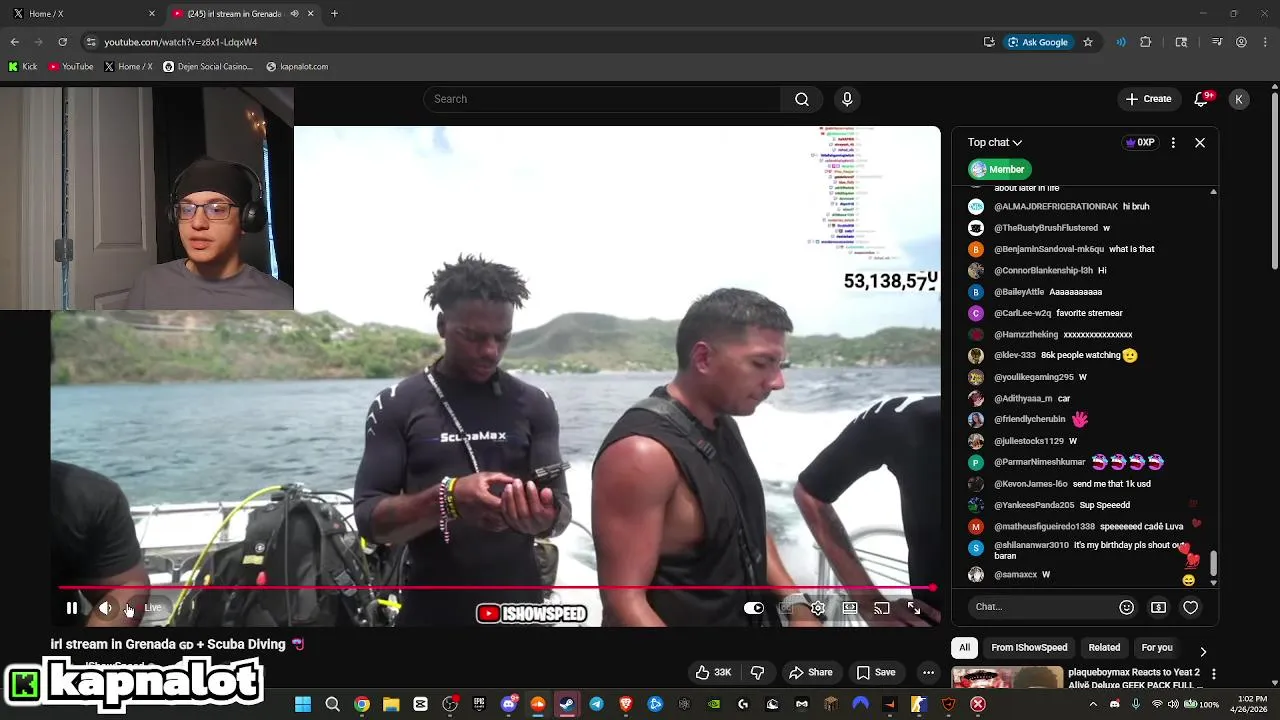
Task: Open Chrome three-dot menu
Action: 1265,42
